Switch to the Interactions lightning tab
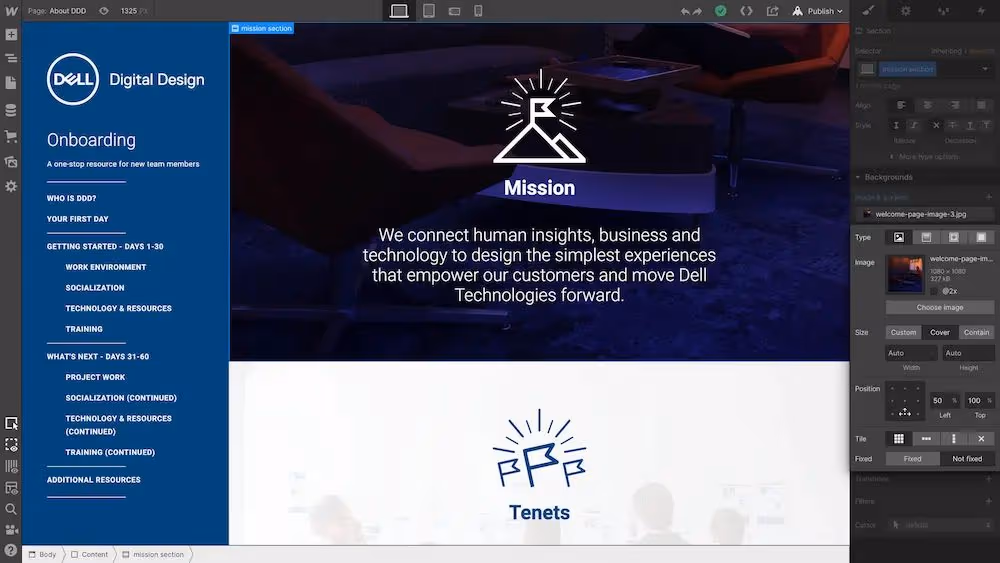The width and height of the screenshot is (1000, 563). [981, 11]
